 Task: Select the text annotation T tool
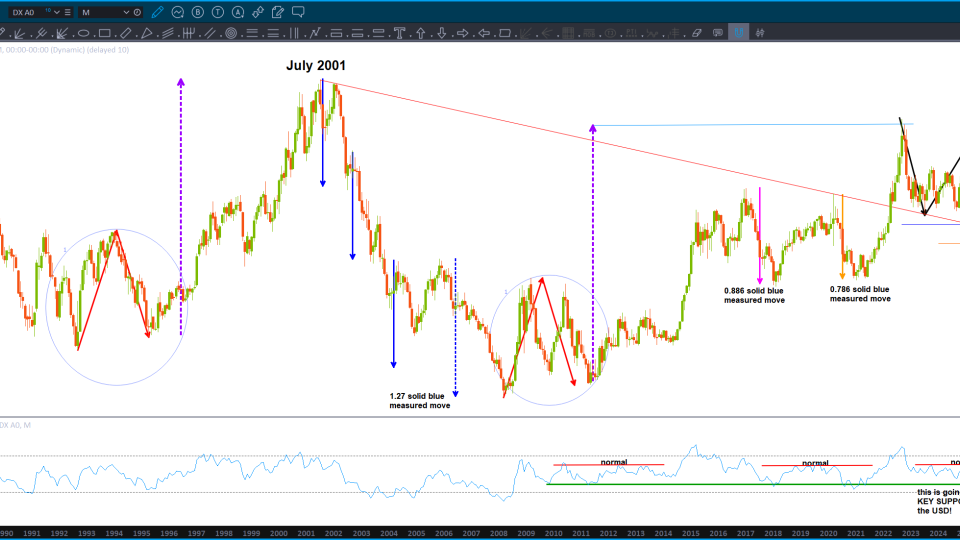(399, 33)
